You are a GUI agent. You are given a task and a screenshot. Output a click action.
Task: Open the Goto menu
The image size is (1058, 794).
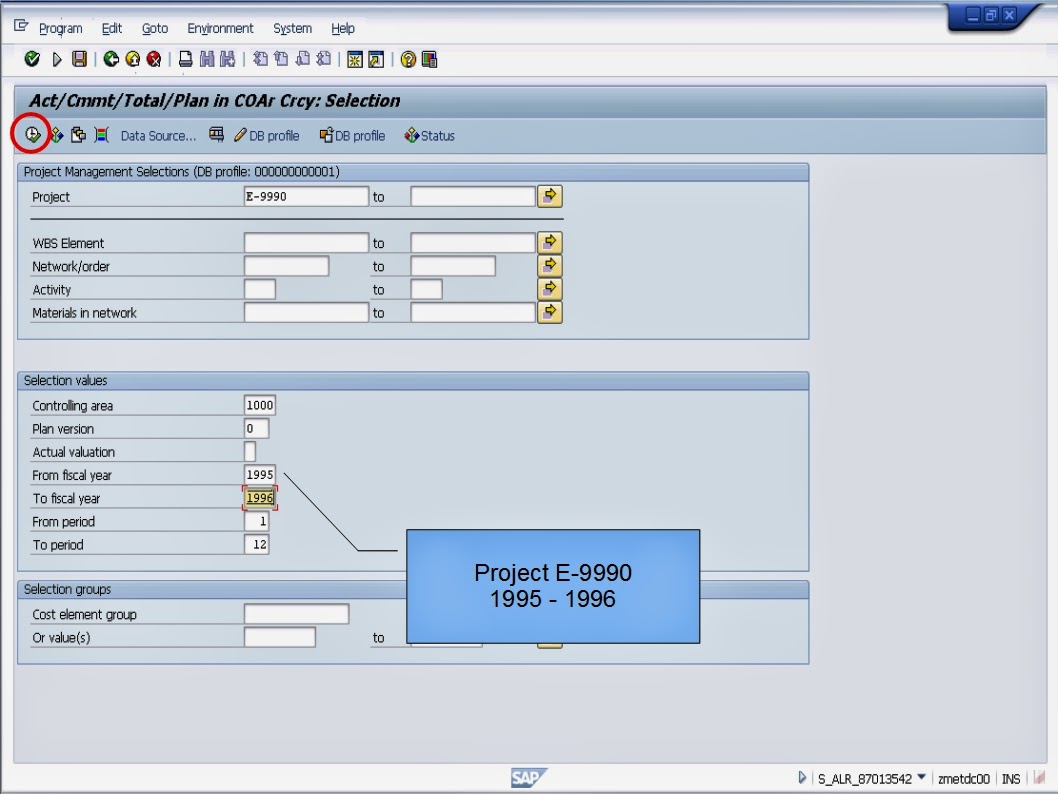(154, 28)
